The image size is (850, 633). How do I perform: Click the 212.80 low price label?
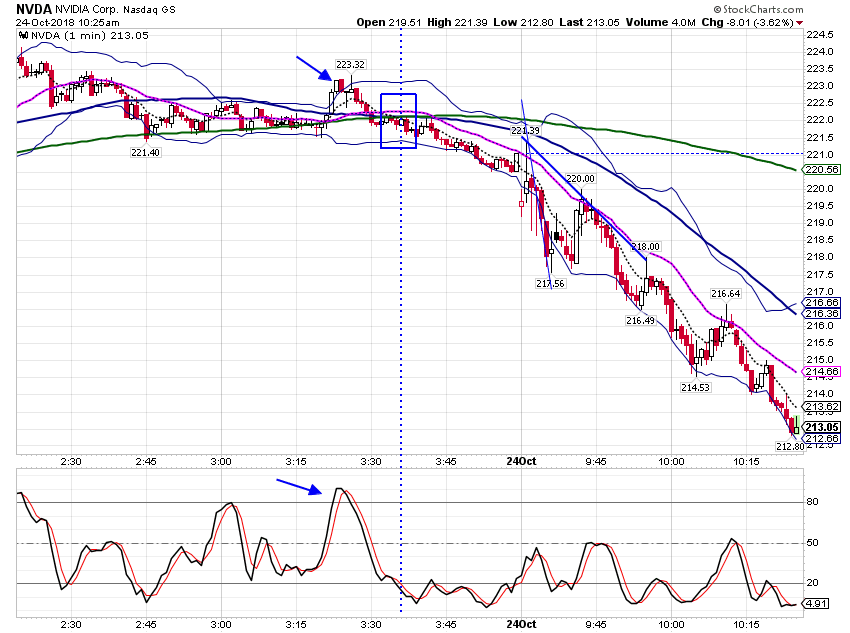click(790, 447)
